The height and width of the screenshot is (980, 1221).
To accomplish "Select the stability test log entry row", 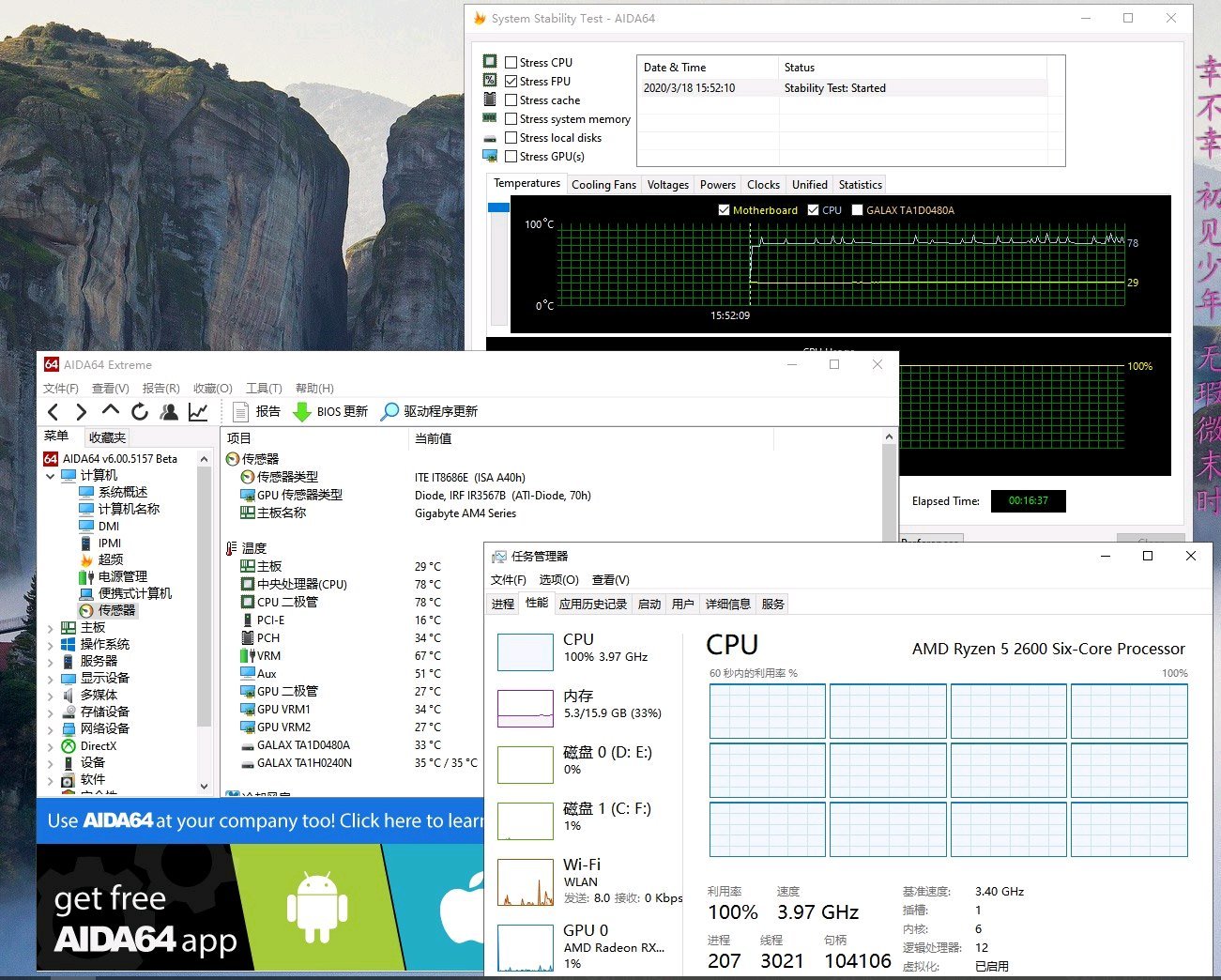I will coord(843,88).
